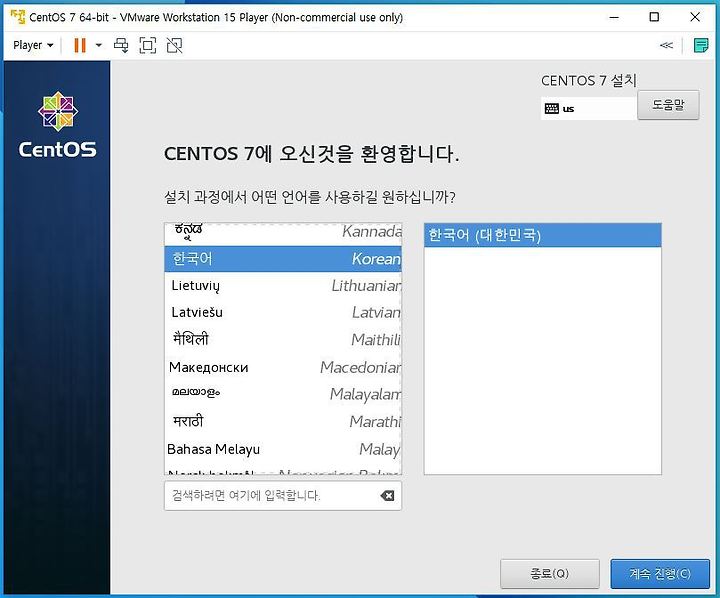Select Latviešu Latvian language row
Viewport: 720px width, 598px height.
(283, 313)
